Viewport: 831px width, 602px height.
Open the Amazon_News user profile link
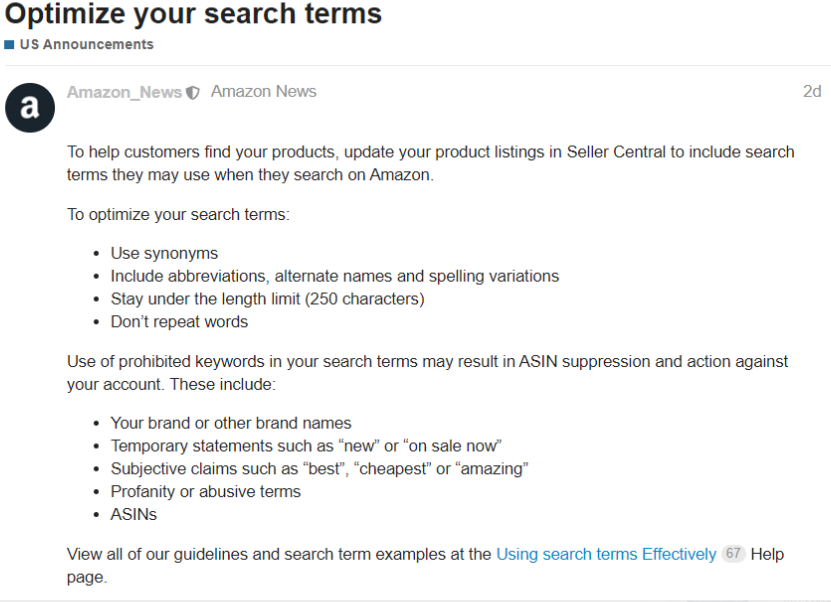tap(124, 92)
